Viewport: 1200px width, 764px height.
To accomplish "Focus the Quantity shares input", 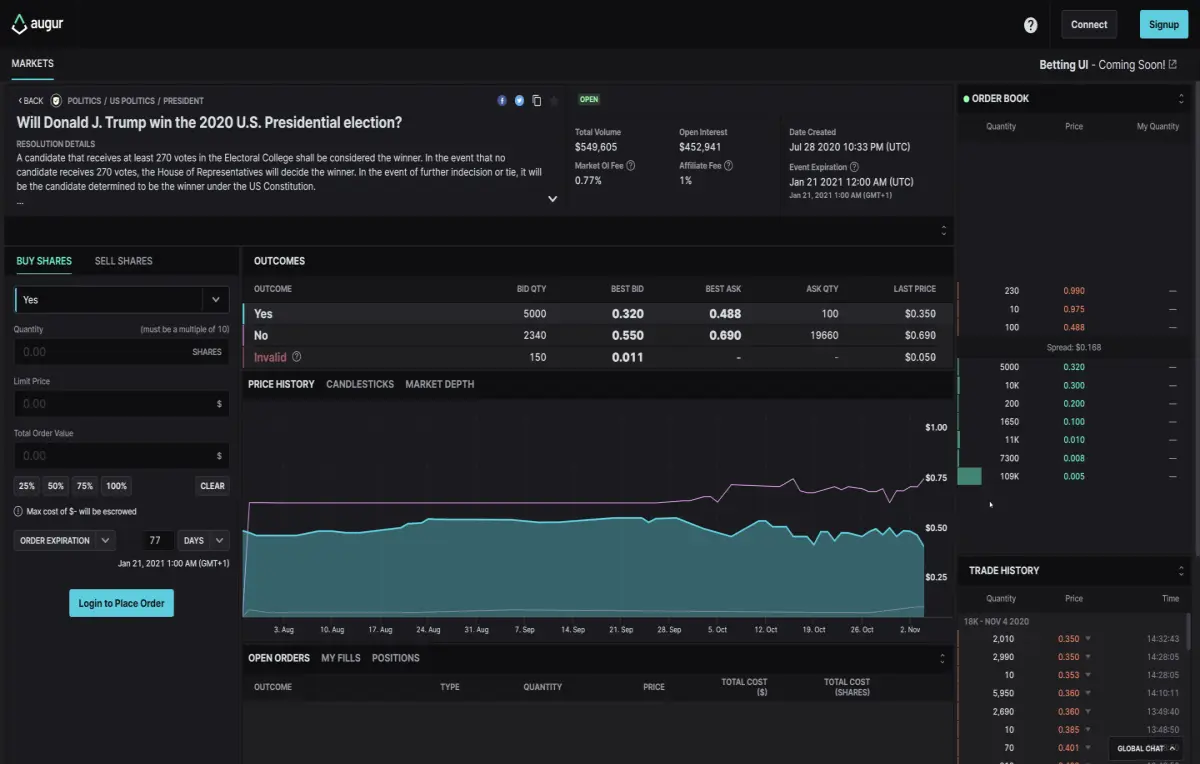I will click(x=122, y=352).
